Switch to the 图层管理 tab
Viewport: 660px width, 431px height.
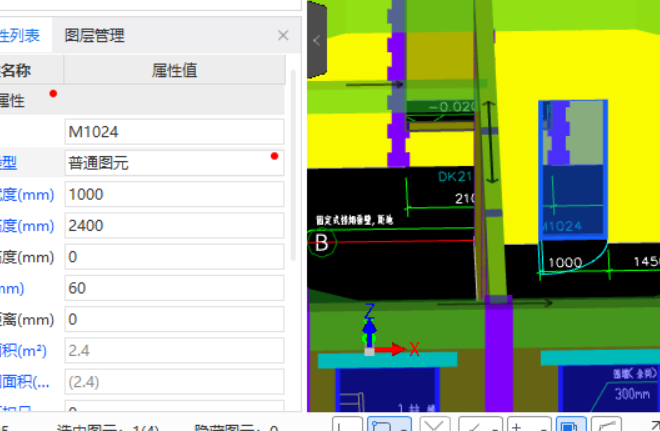(x=94, y=35)
